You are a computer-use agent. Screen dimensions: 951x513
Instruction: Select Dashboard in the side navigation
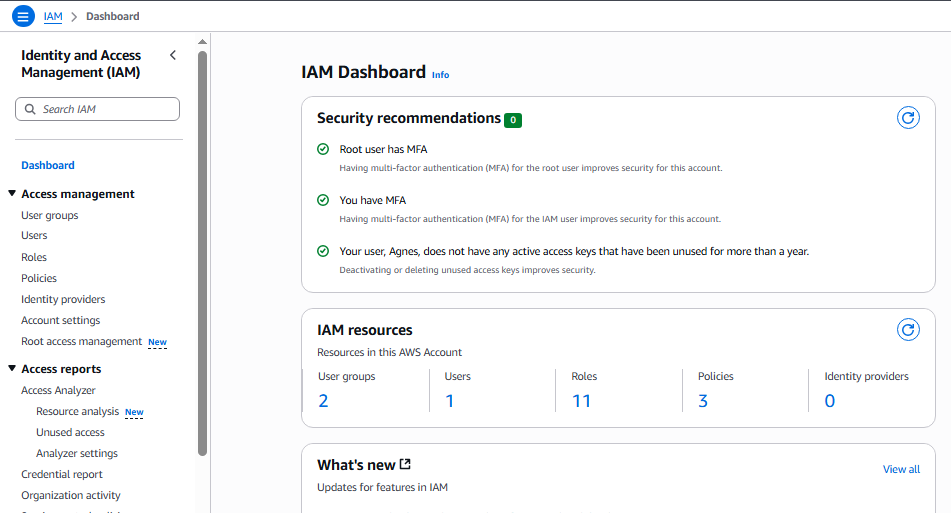pos(48,165)
